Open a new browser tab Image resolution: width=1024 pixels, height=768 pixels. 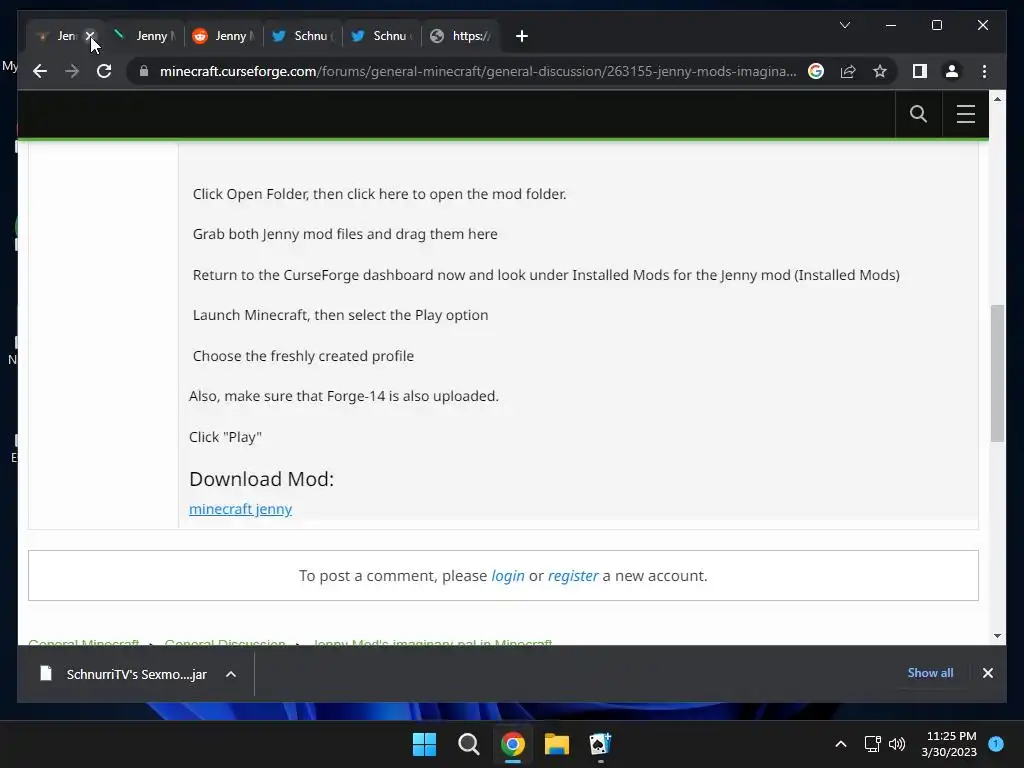tap(521, 36)
